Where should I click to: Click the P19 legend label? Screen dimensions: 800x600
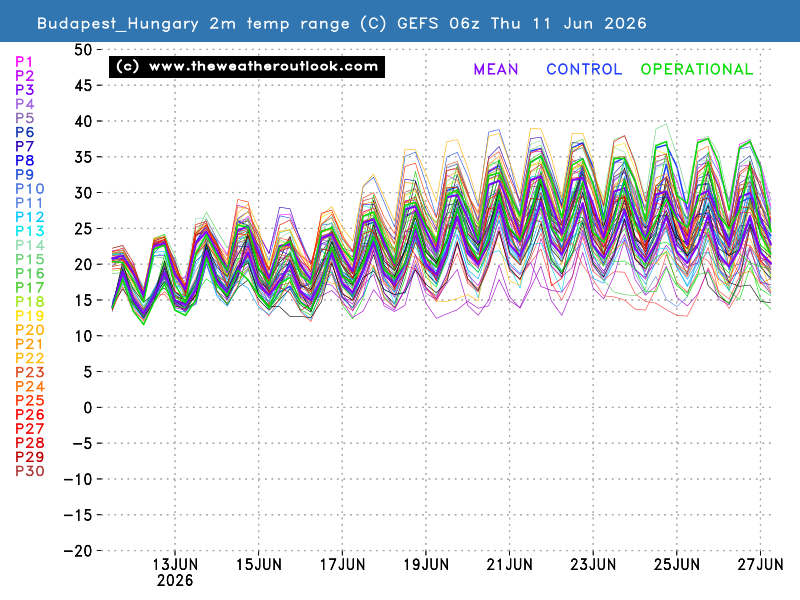pos(30,316)
